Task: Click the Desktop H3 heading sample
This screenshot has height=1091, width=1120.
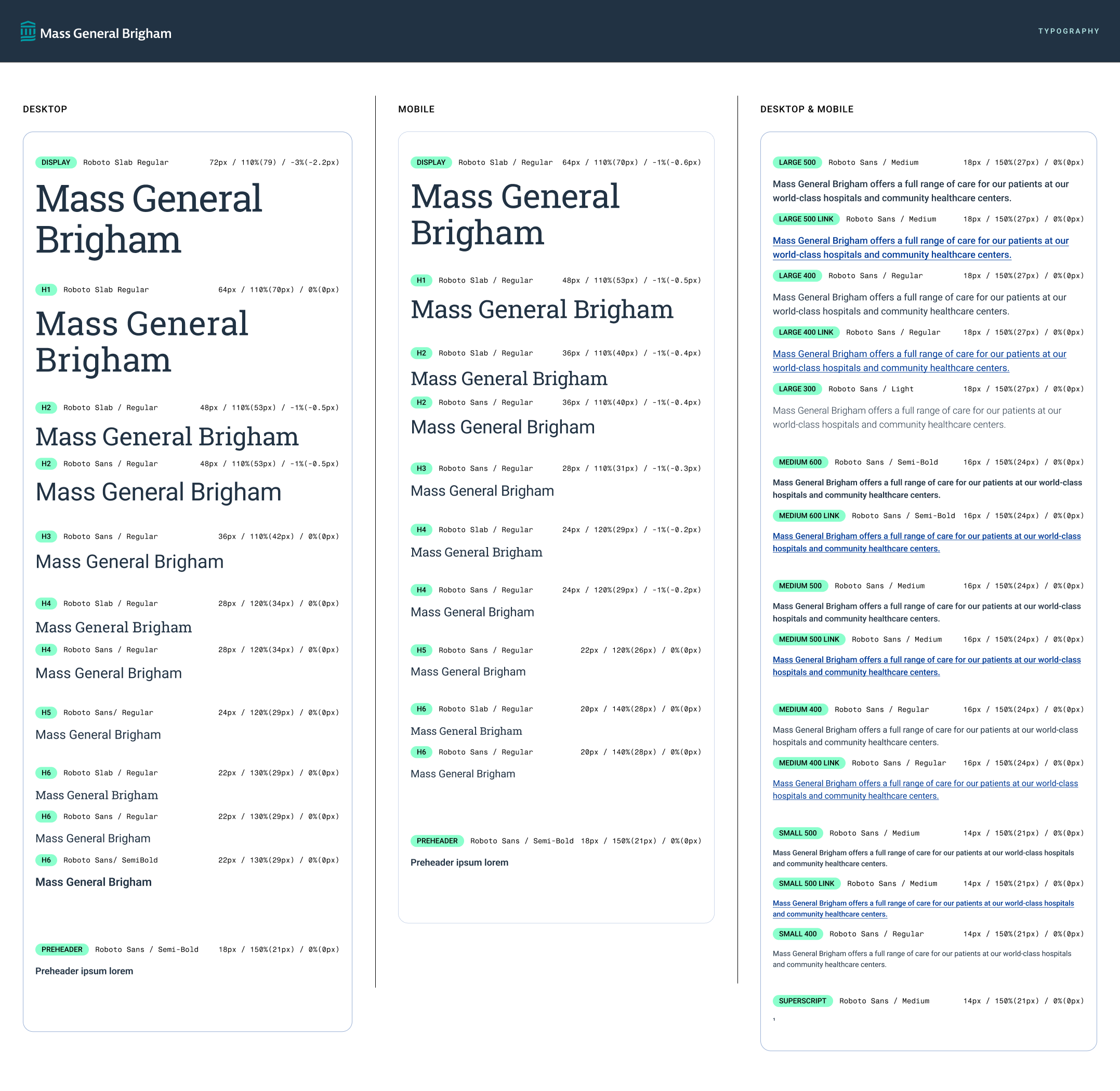Action: point(129,562)
